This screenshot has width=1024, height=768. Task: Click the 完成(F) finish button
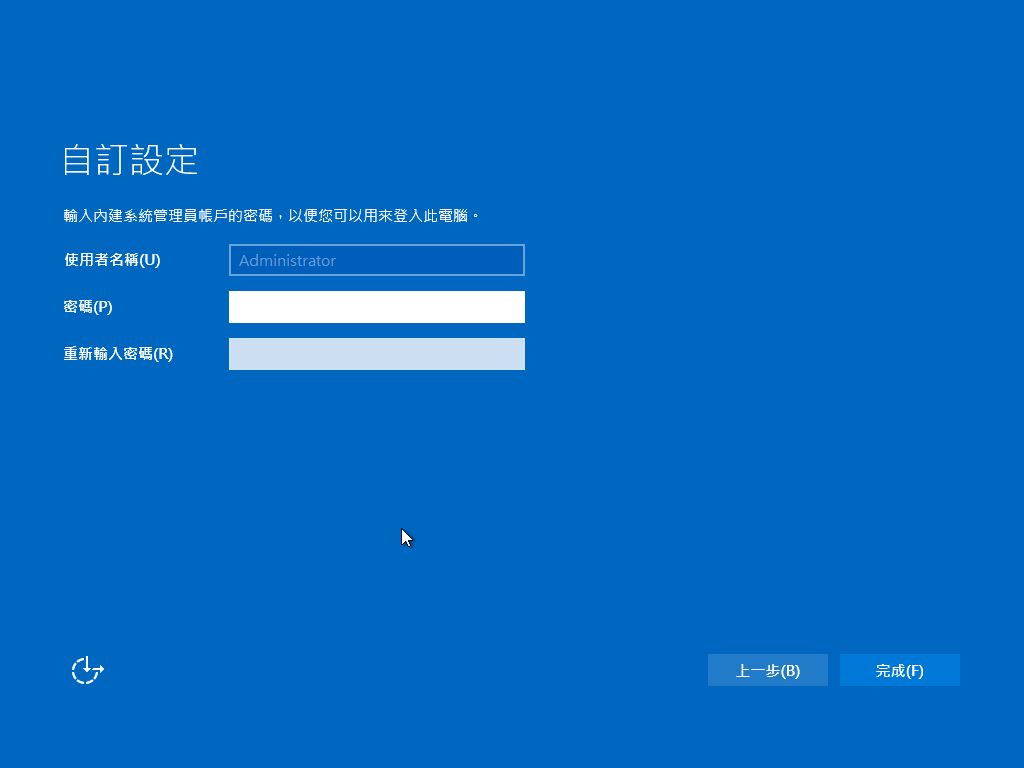click(899, 670)
